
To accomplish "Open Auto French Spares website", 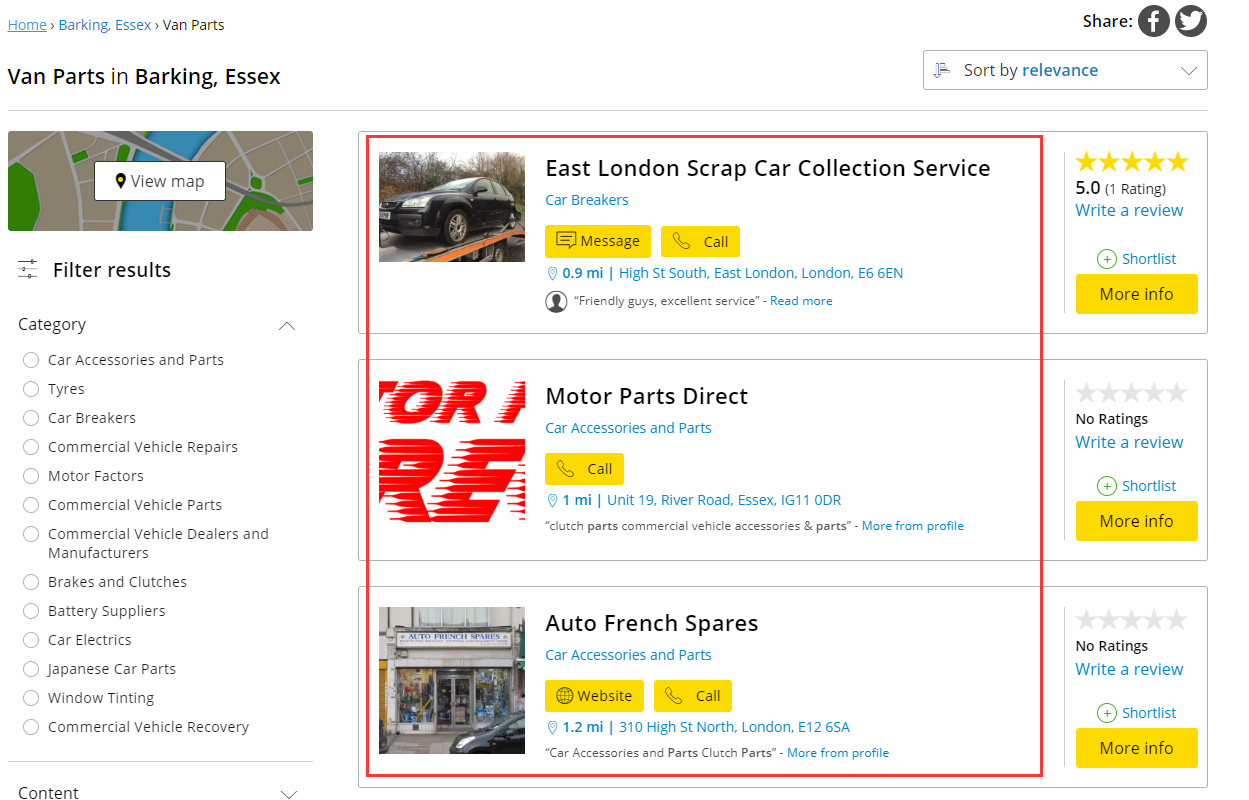I will point(594,696).
